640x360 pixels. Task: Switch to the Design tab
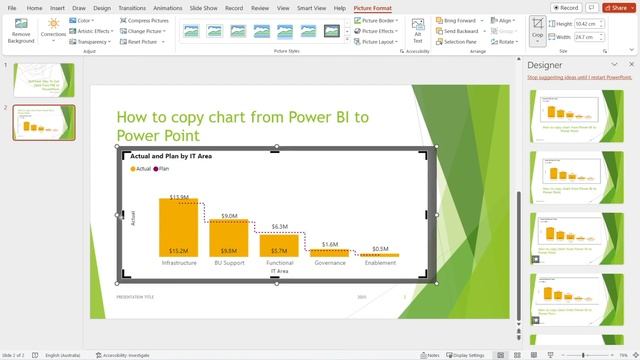click(x=102, y=8)
